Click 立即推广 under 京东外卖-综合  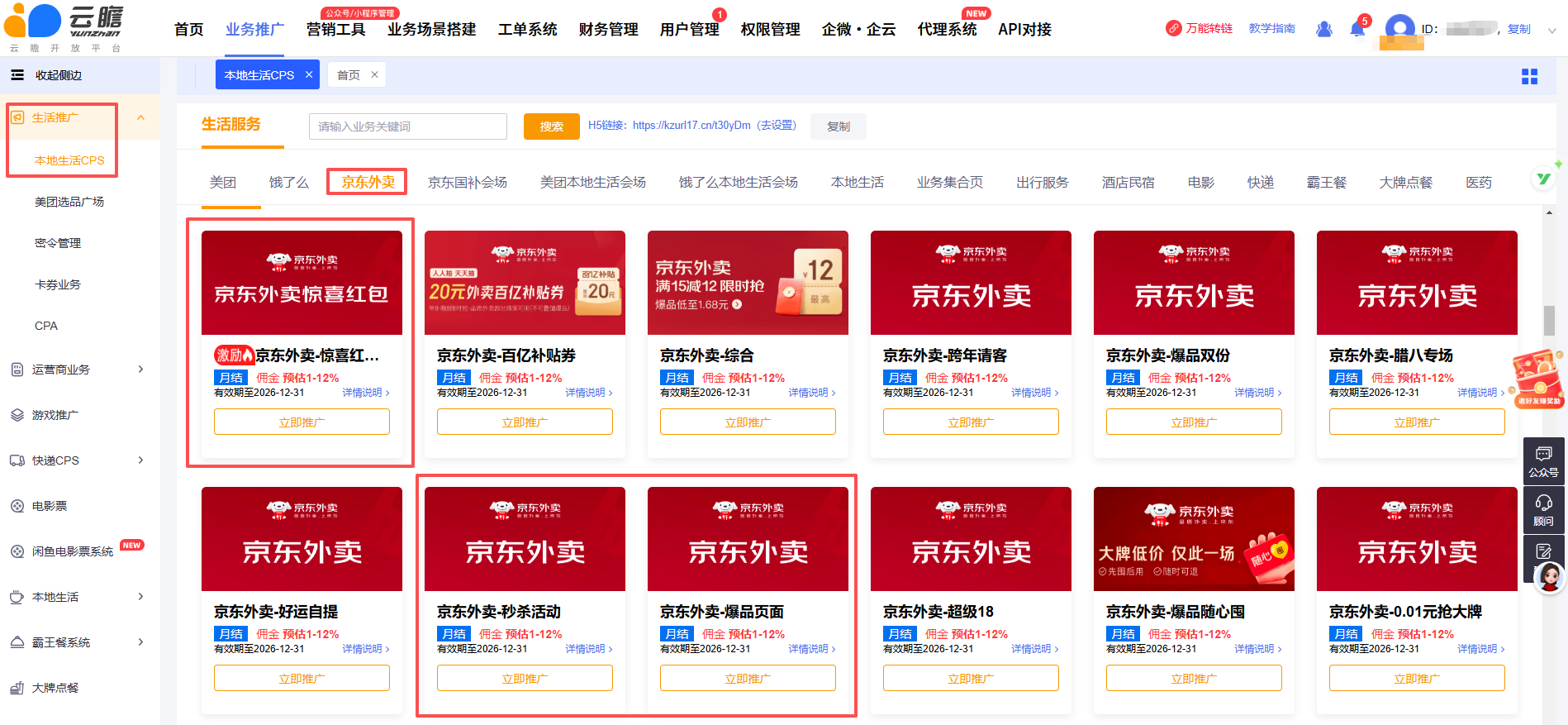[x=748, y=422]
